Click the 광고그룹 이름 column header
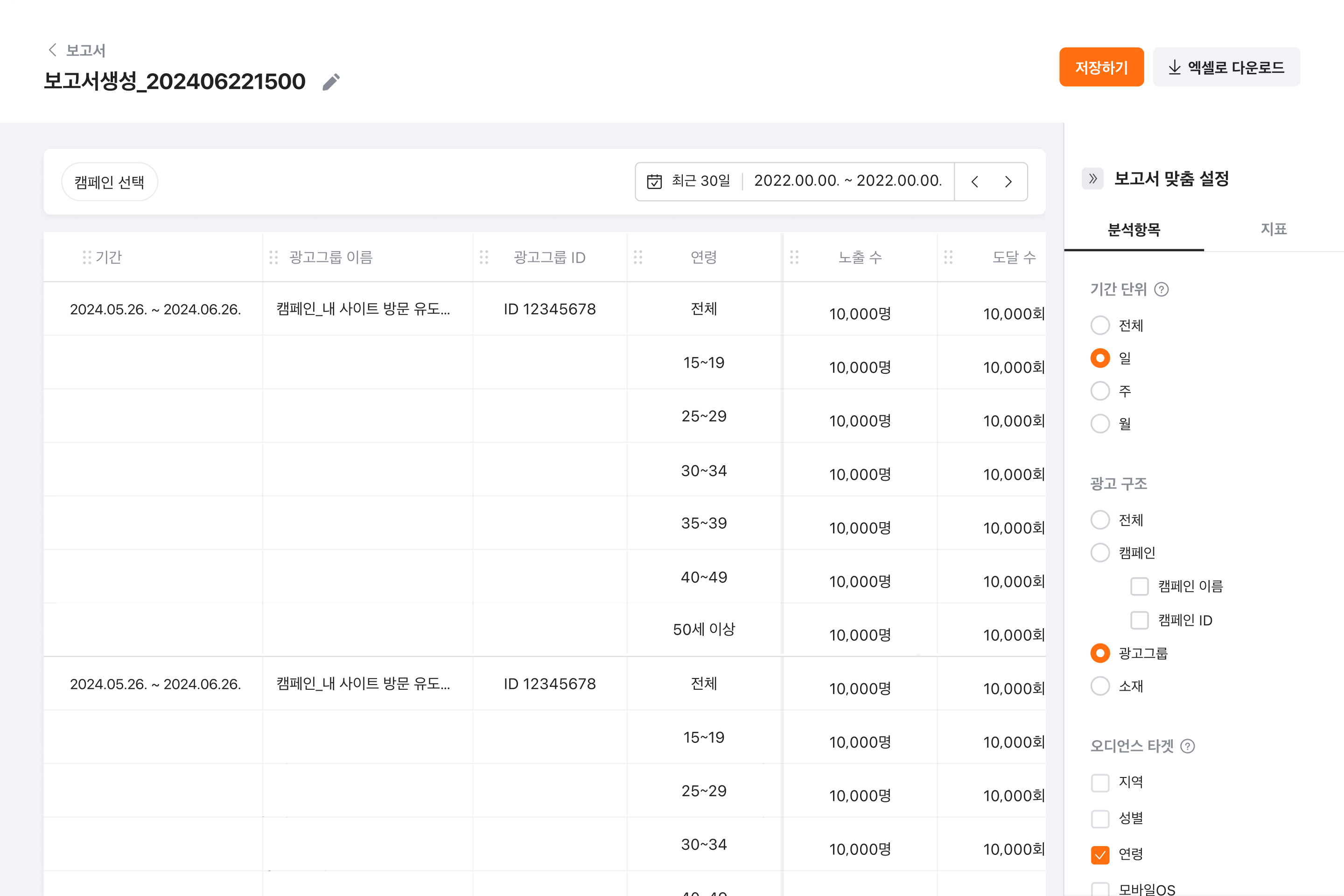Screen dimensions: 1344x896 click(331, 258)
